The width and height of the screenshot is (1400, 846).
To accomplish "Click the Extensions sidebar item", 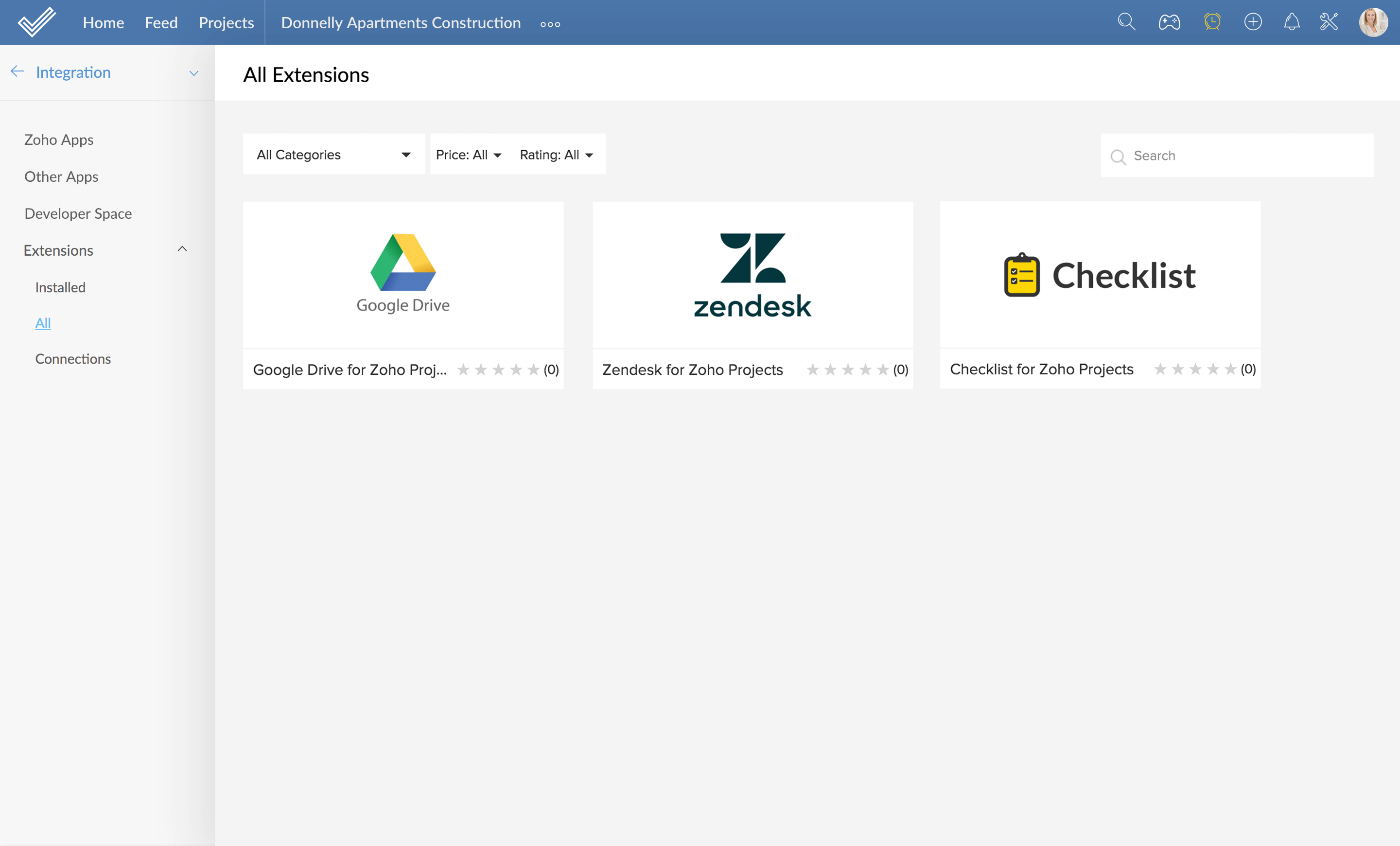I will pyautogui.click(x=58, y=250).
